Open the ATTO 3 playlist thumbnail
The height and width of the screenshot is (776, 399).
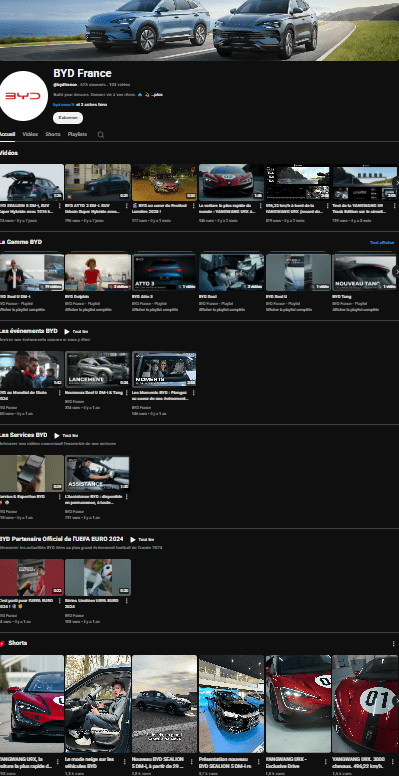[165, 272]
